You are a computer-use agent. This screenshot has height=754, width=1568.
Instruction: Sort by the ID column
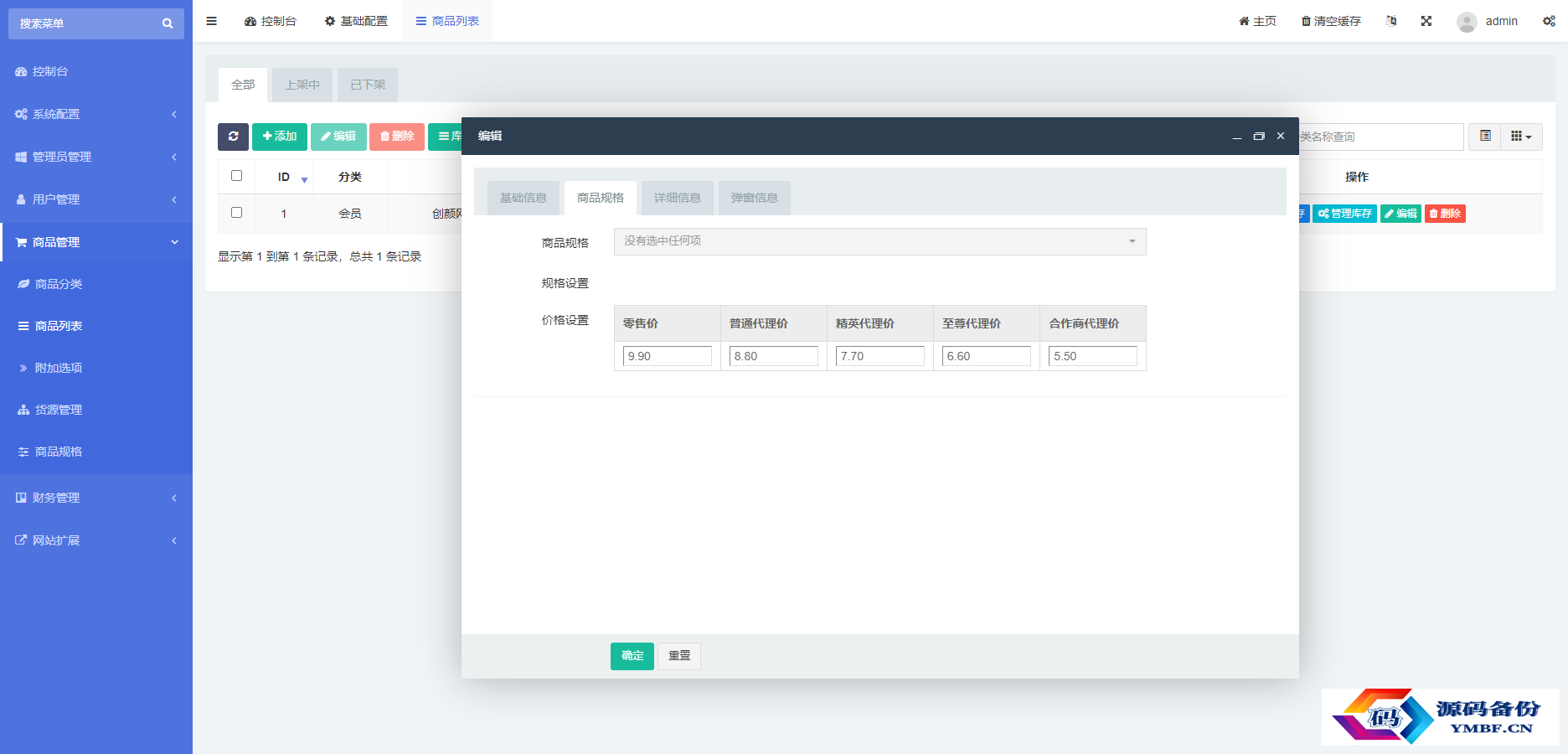284,177
